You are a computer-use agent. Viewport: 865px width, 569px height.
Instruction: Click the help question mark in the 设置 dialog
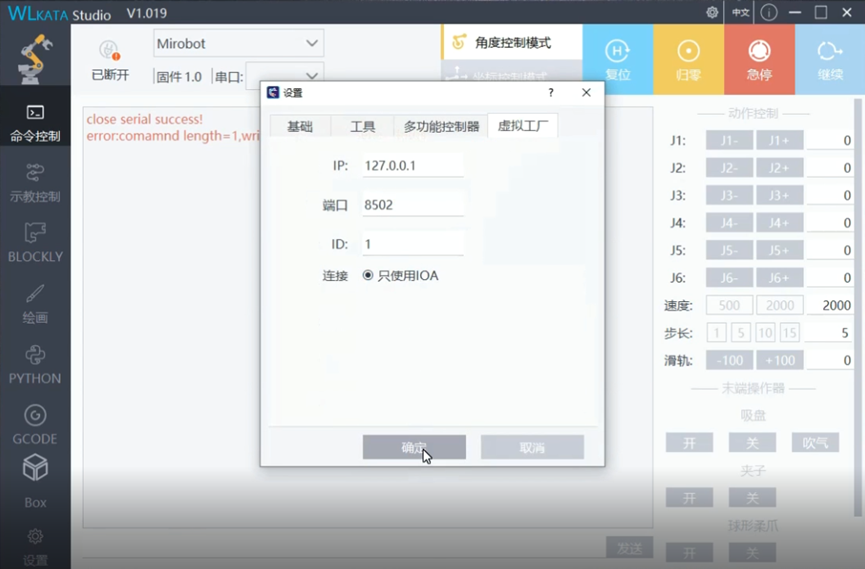coord(551,93)
